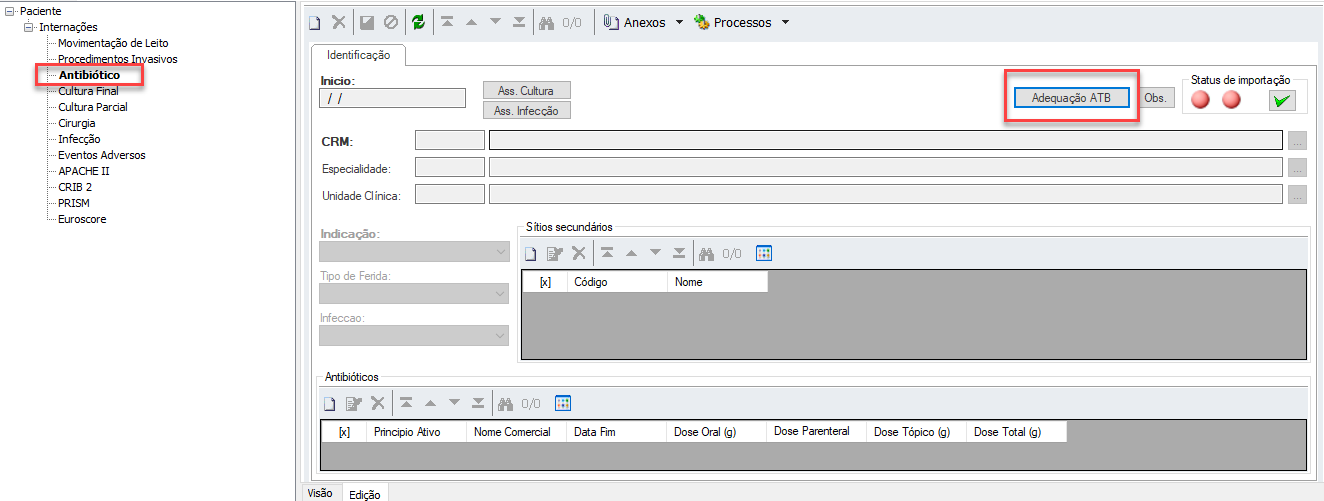Collapse the Paciente tree node
1324x501 pixels.
(x=10, y=11)
